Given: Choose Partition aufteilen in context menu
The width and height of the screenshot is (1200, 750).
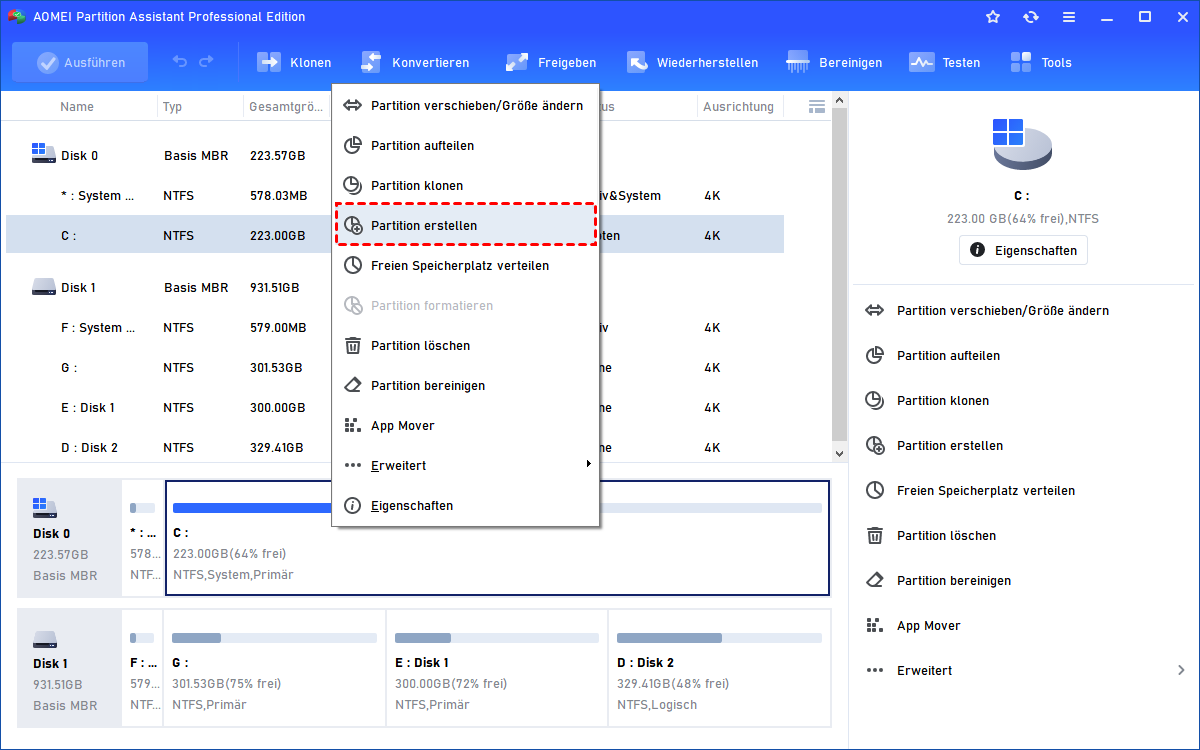Looking at the screenshot, I should [465, 145].
